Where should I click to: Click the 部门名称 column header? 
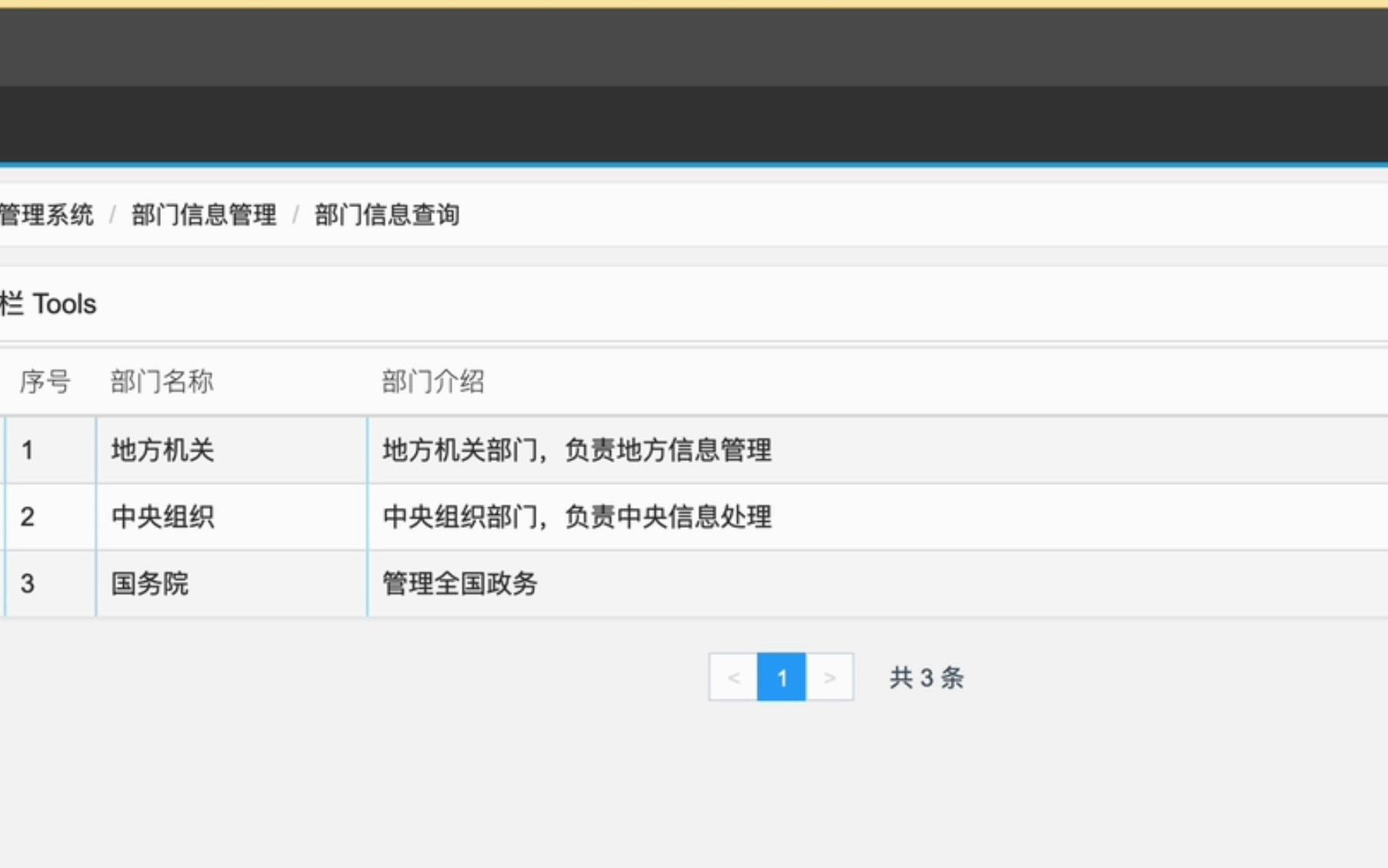(x=162, y=381)
